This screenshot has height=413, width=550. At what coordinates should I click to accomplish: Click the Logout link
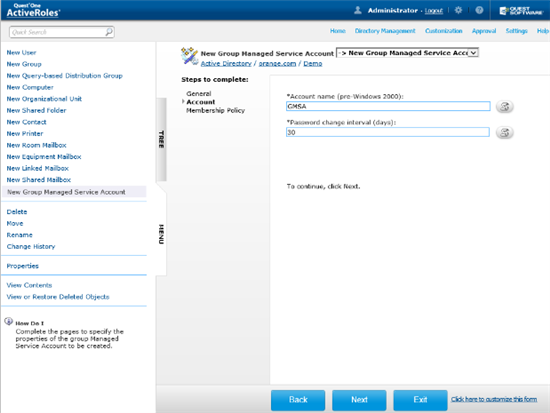tap(434, 11)
